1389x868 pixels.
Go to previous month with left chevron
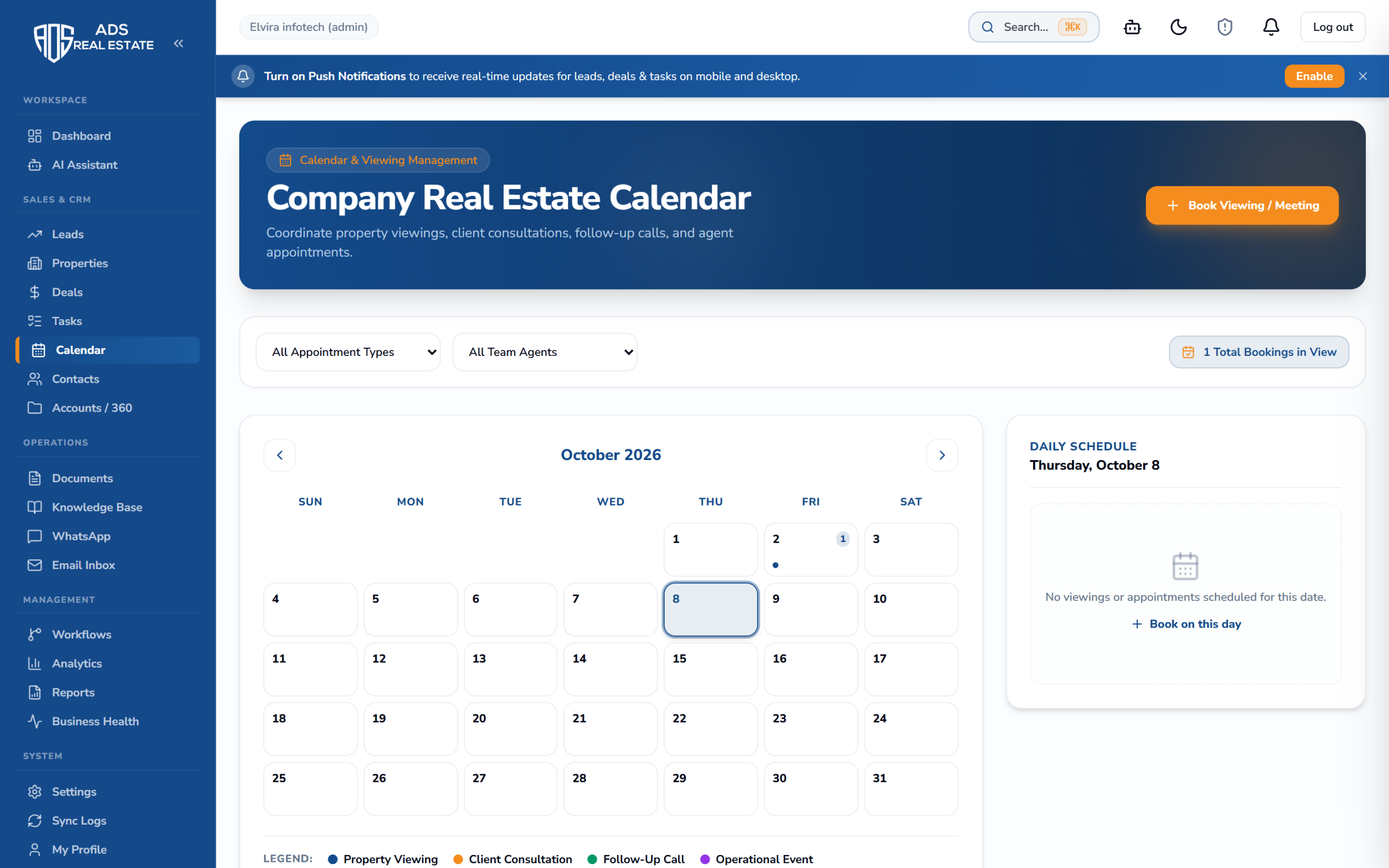(x=279, y=455)
